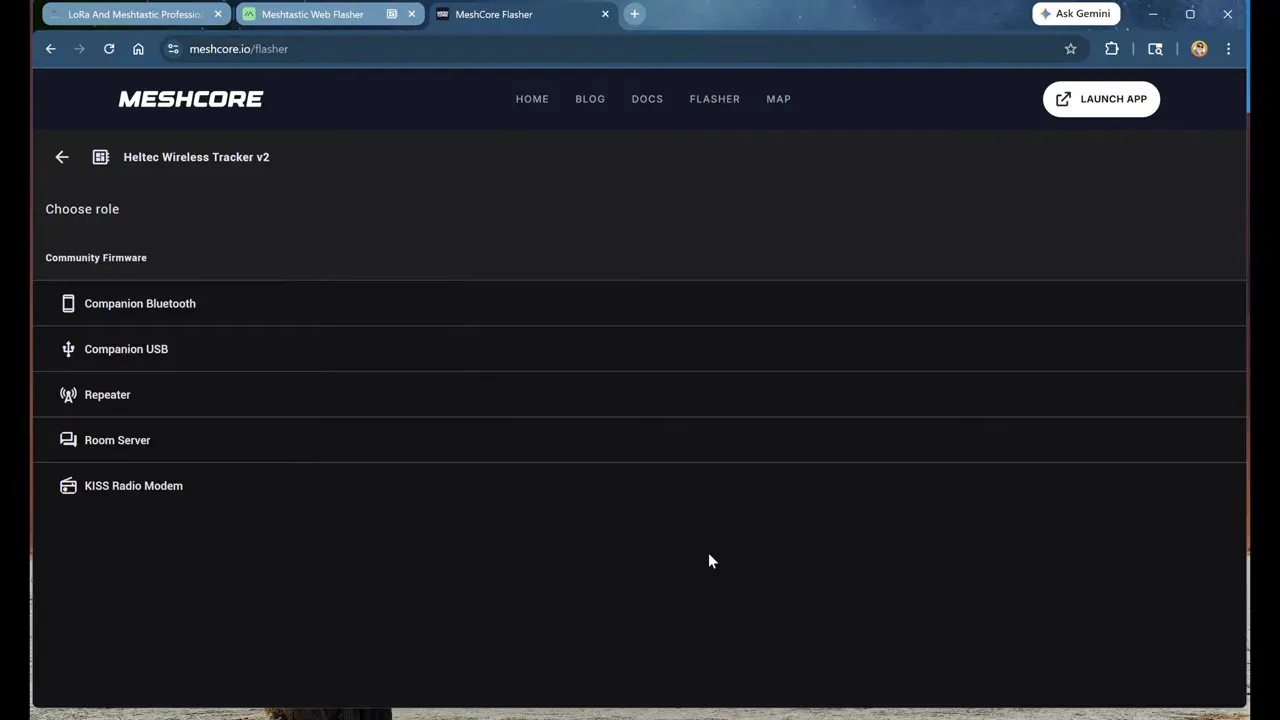Open the tab search icon in toolbar
The height and width of the screenshot is (720, 1280).
[x=1155, y=49]
